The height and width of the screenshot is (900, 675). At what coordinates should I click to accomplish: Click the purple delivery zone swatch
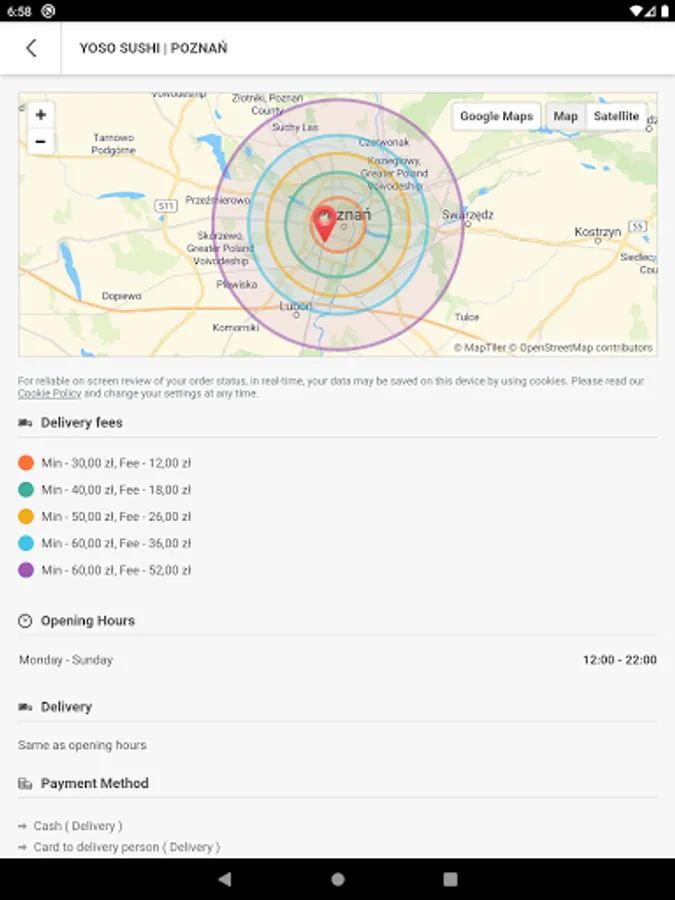[x=26, y=570]
